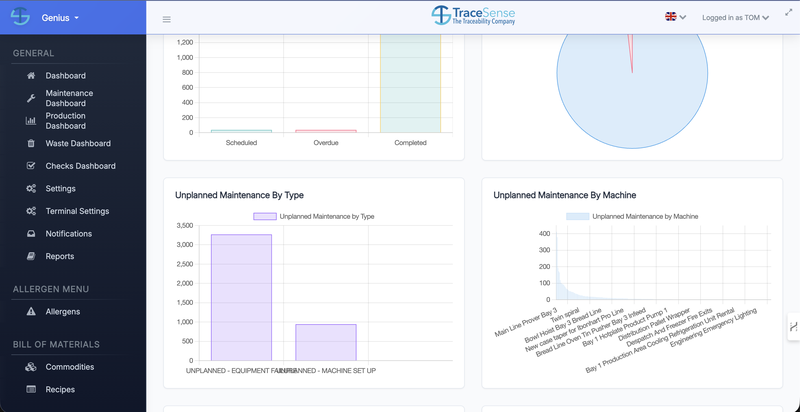Open the Genius site dropdown
Viewport: 800px width, 412px height.
pyautogui.click(x=61, y=18)
